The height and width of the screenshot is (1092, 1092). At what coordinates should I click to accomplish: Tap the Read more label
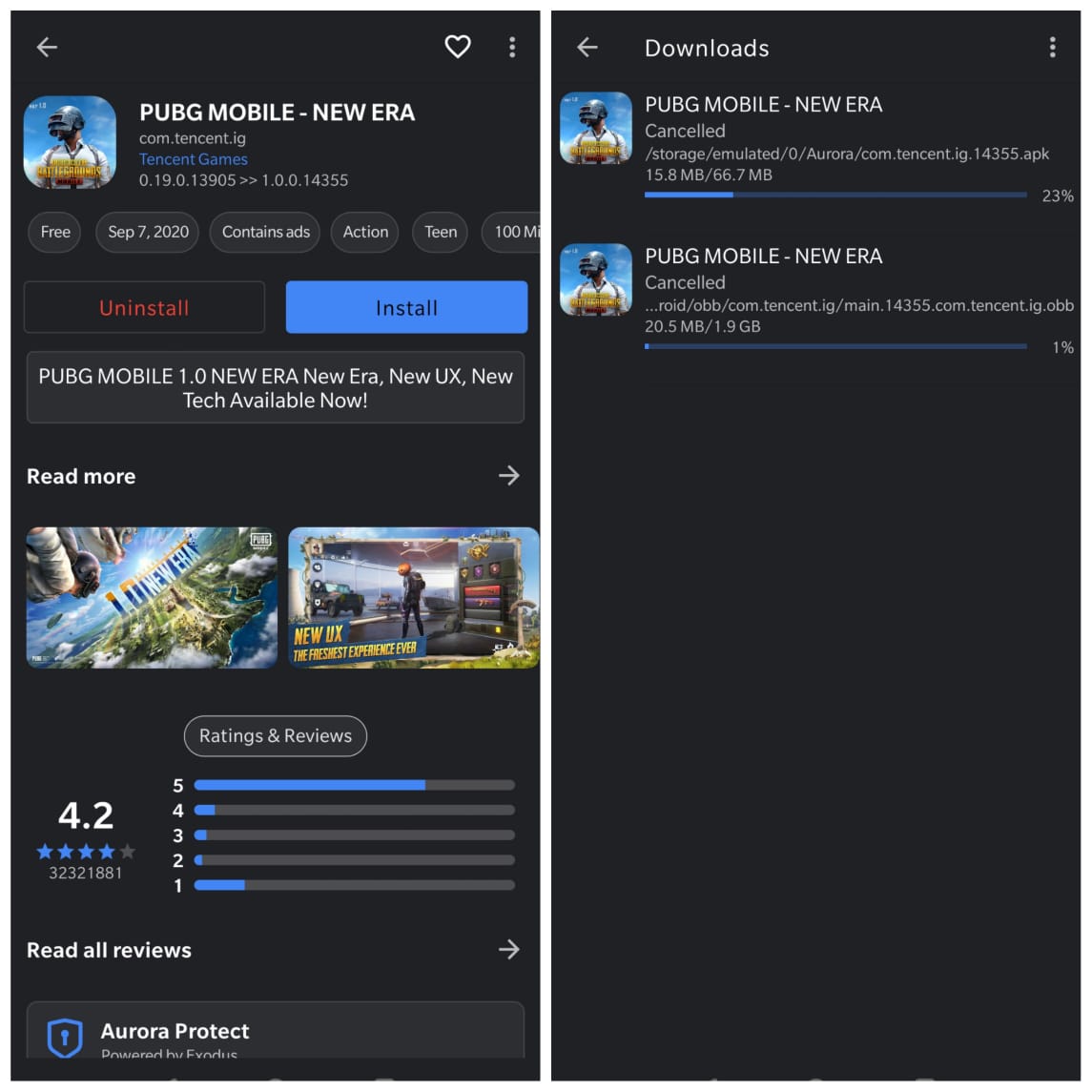[81, 476]
